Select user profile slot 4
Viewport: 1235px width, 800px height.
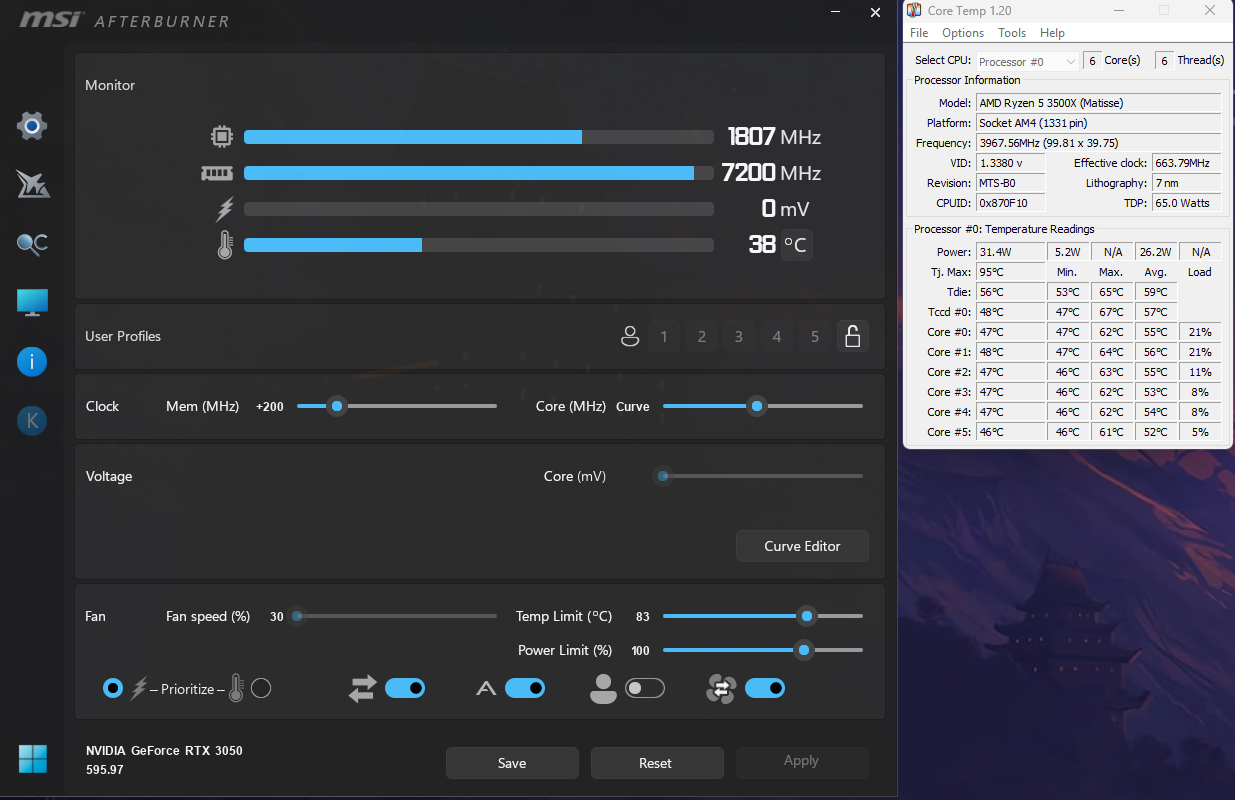click(777, 337)
